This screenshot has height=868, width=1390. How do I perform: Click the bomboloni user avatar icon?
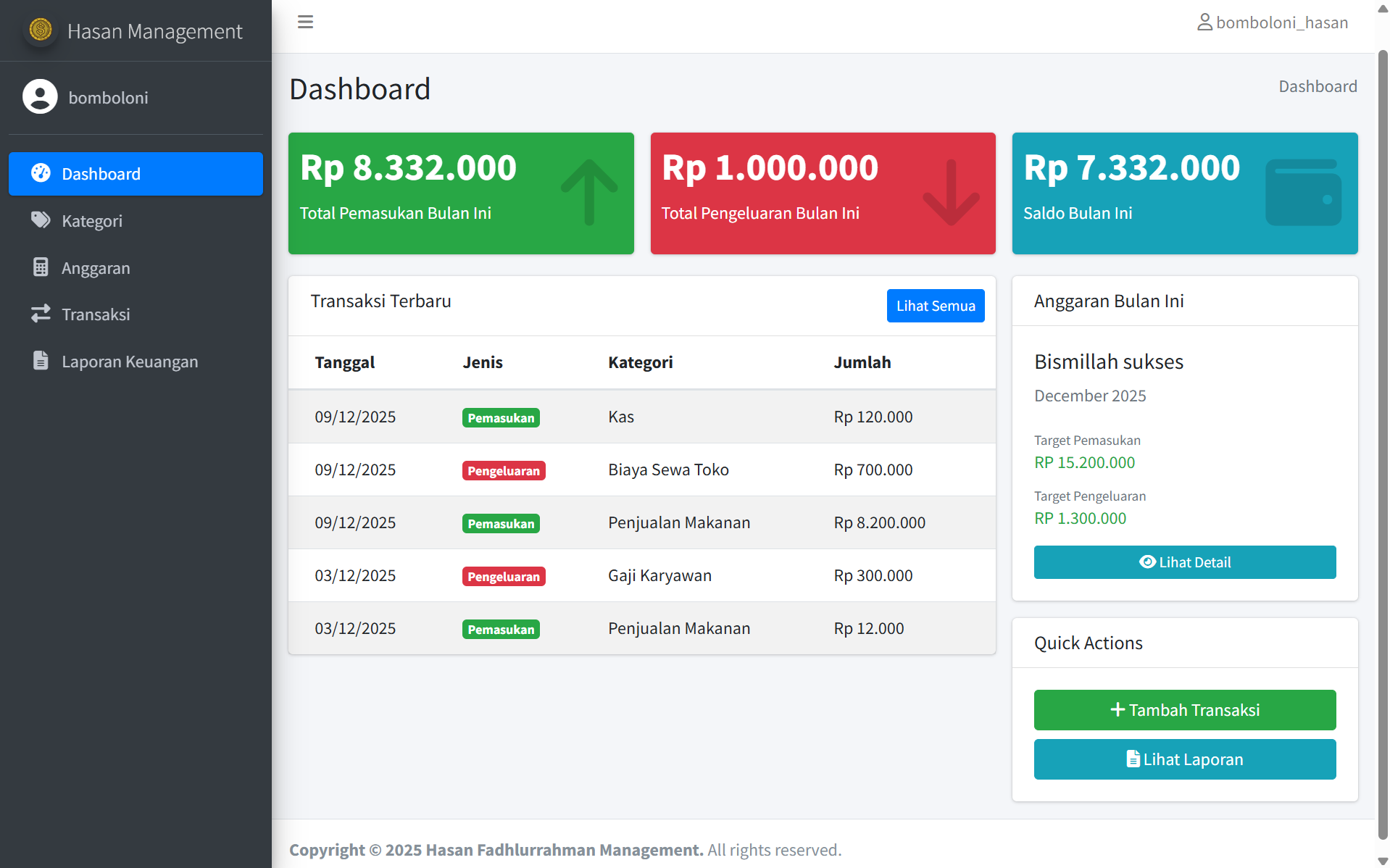[40, 97]
